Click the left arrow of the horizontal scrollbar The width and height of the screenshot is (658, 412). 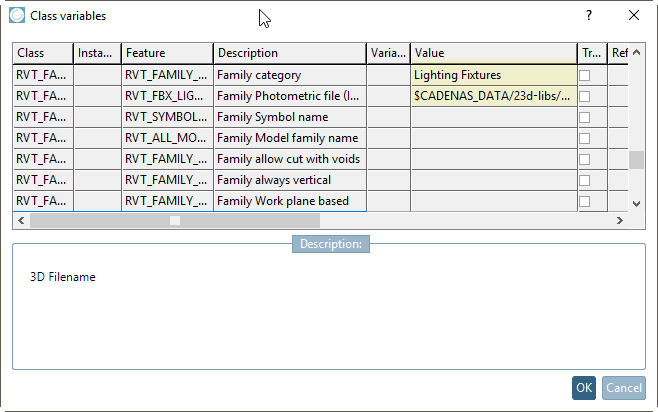coord(19,221)
